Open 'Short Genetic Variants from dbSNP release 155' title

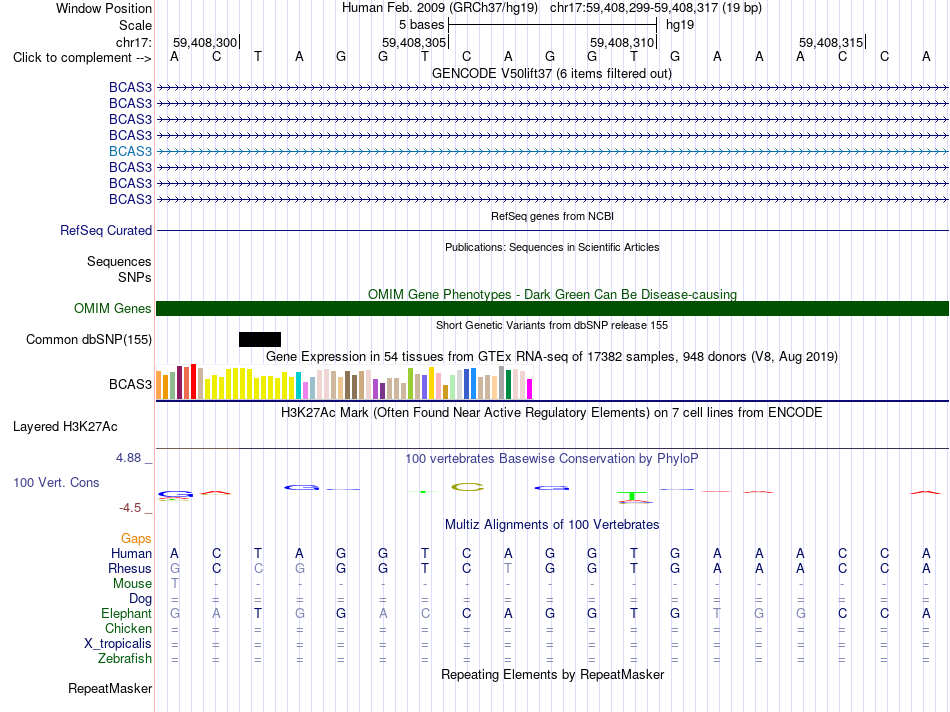coord(552,325)
